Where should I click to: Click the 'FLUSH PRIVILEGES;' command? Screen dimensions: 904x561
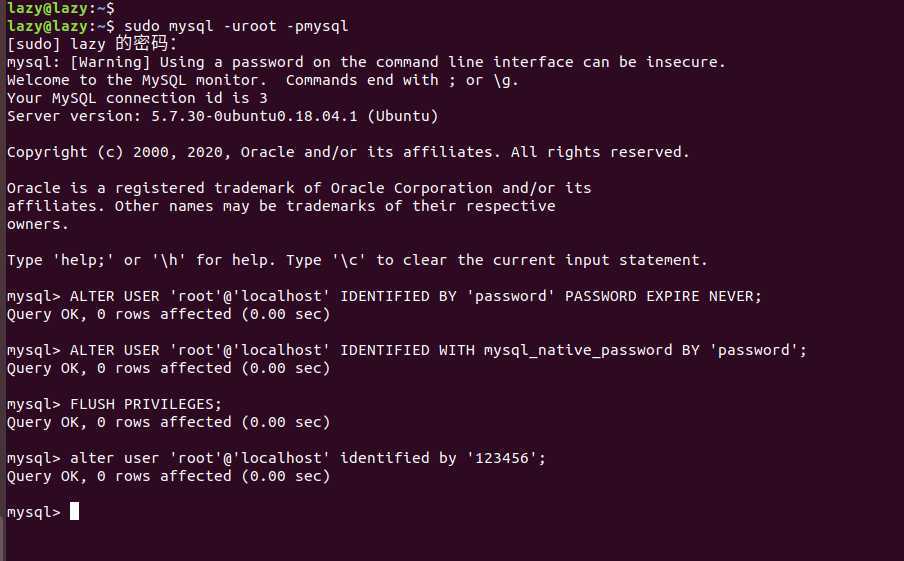click(x=146, y=404)
